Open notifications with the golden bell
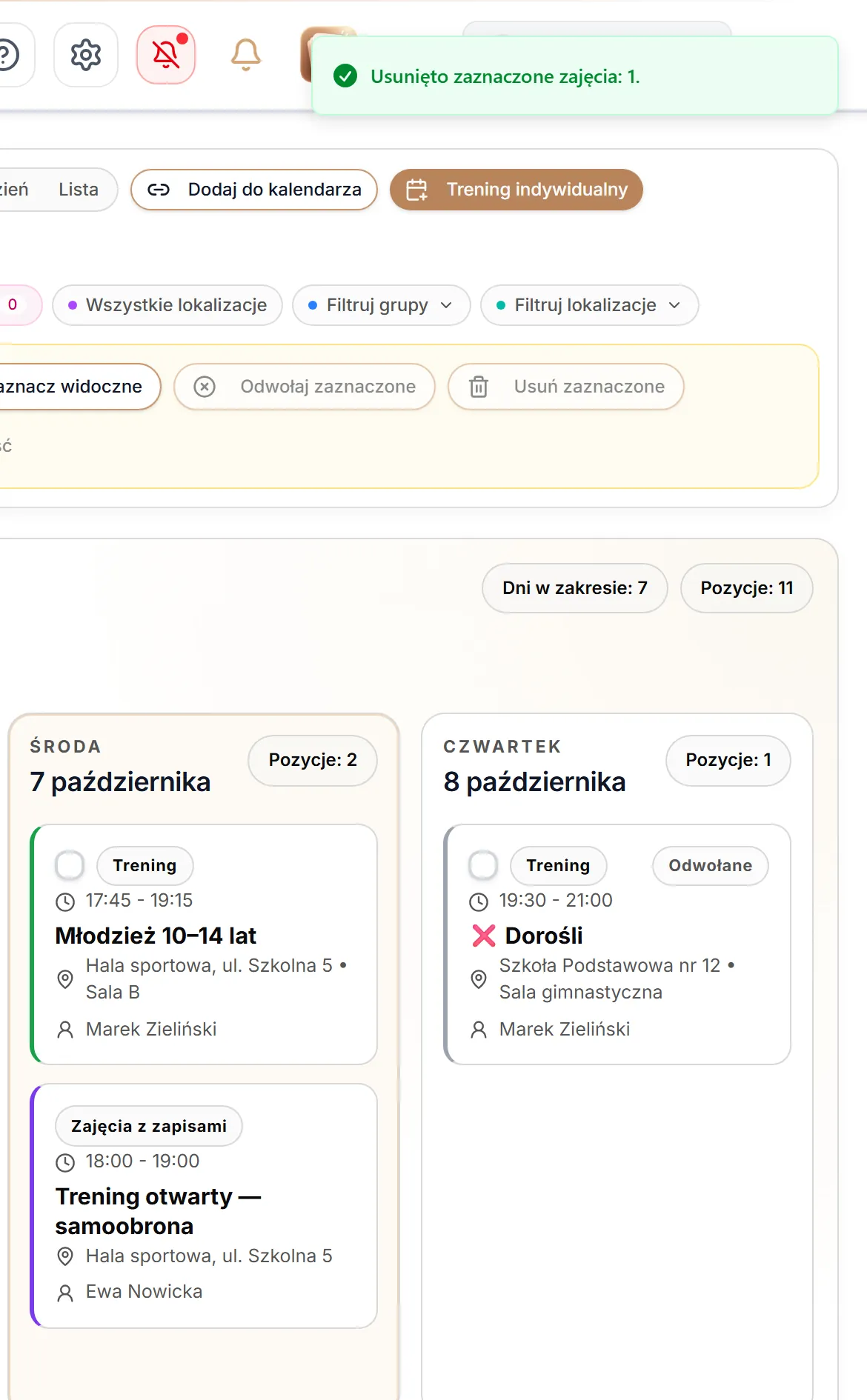This screenshot has width=867, height=1400. (x=246, y=55)
